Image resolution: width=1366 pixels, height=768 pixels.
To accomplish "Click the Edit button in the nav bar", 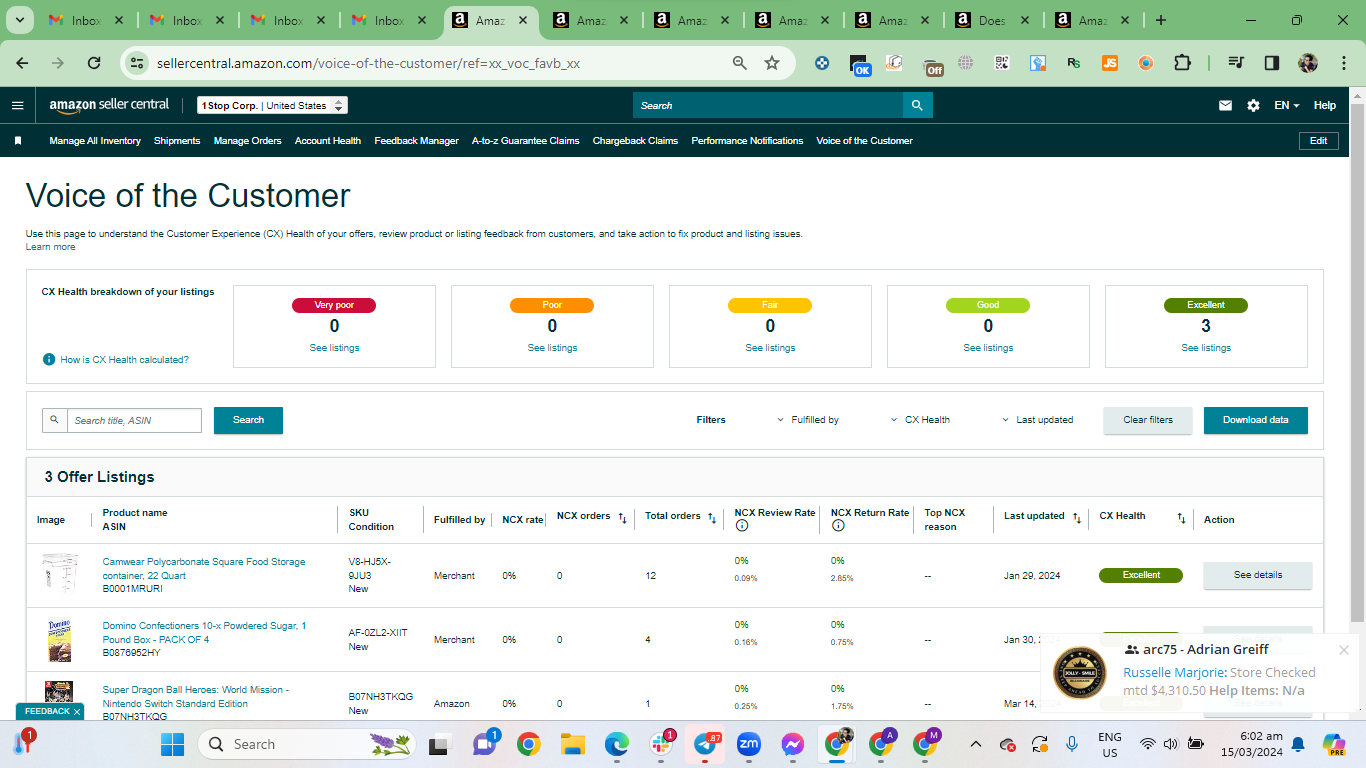I will [x=1318, y=141].
